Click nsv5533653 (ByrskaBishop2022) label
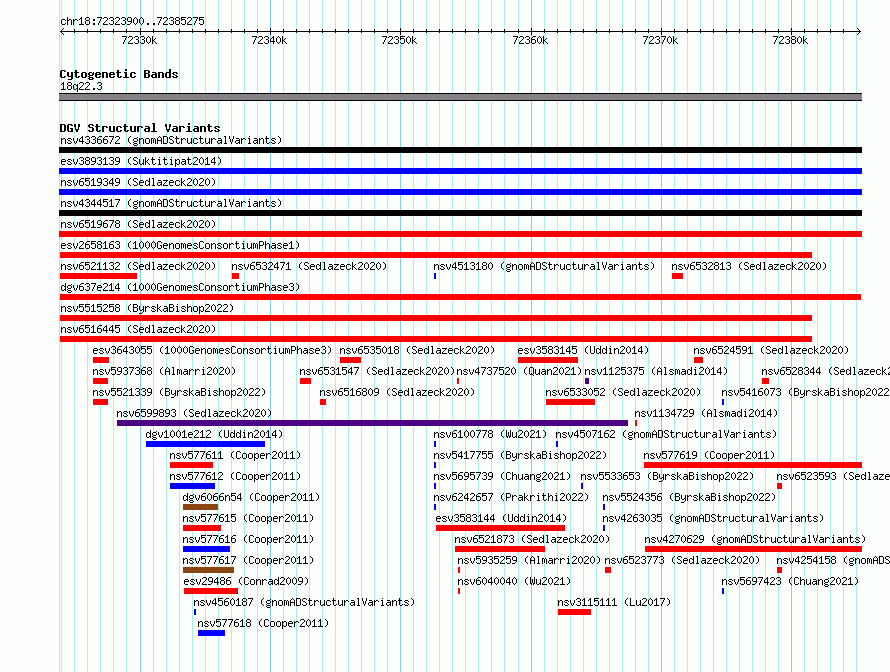Image resolution: width=890 pixels, height=672 pixels. tap(667, 476)
